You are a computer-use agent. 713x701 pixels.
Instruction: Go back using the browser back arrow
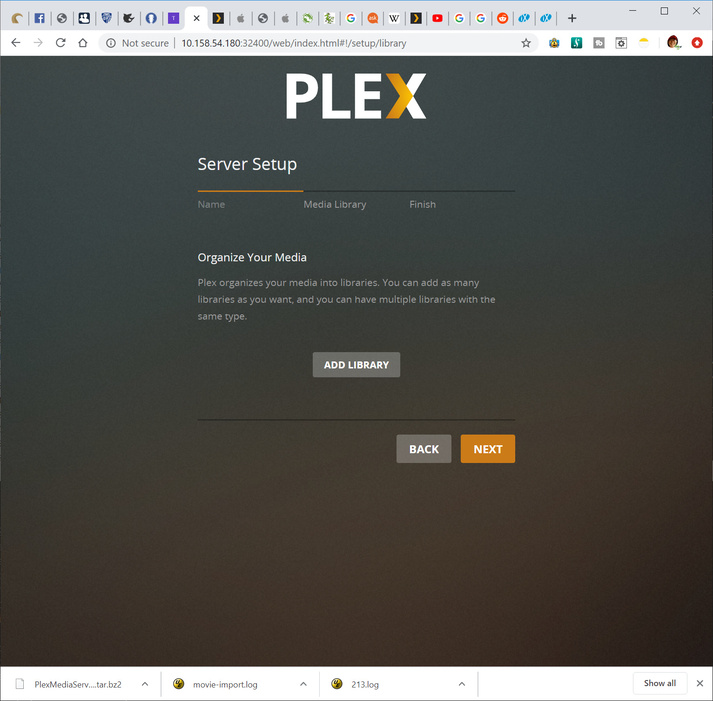[16, 43]
